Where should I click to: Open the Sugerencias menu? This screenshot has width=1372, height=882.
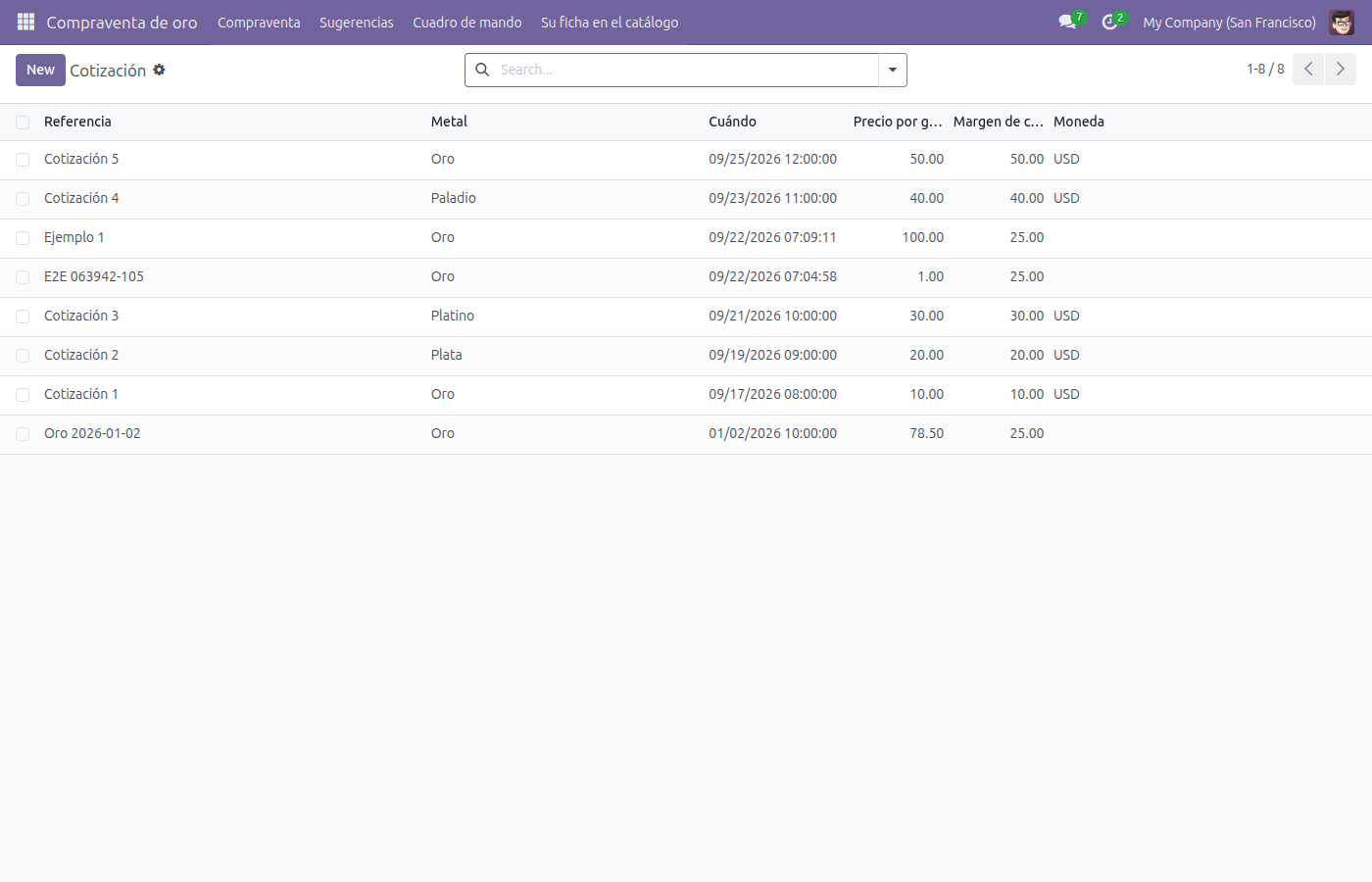coord(357,22)
